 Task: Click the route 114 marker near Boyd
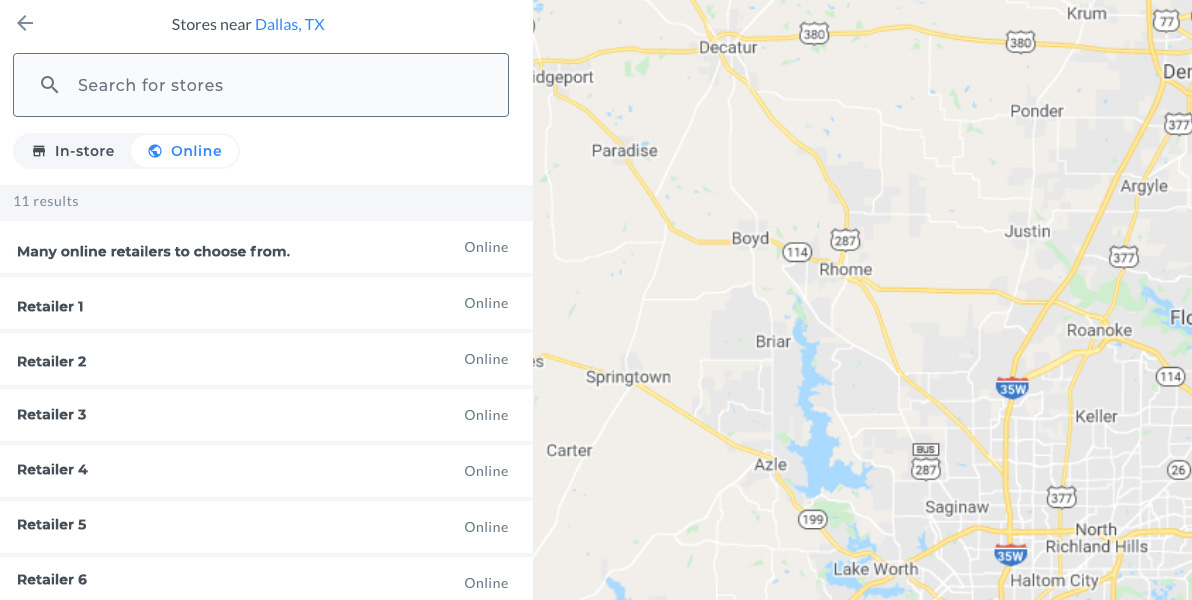(797, 252)
